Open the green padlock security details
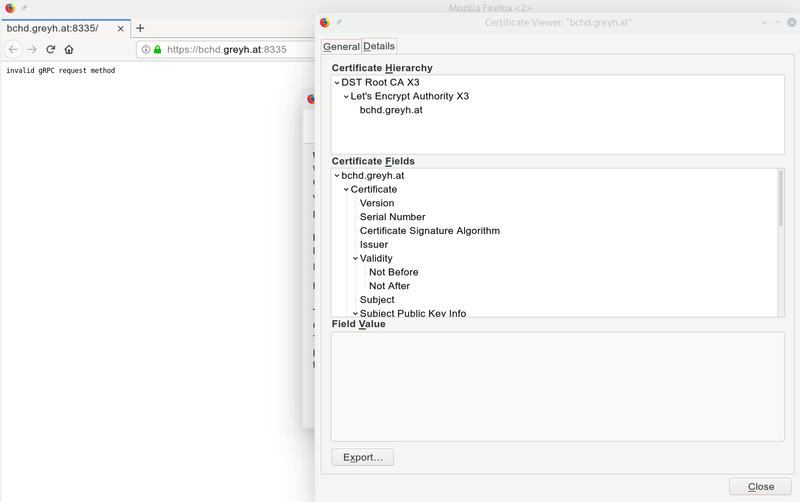 (158, 49)
